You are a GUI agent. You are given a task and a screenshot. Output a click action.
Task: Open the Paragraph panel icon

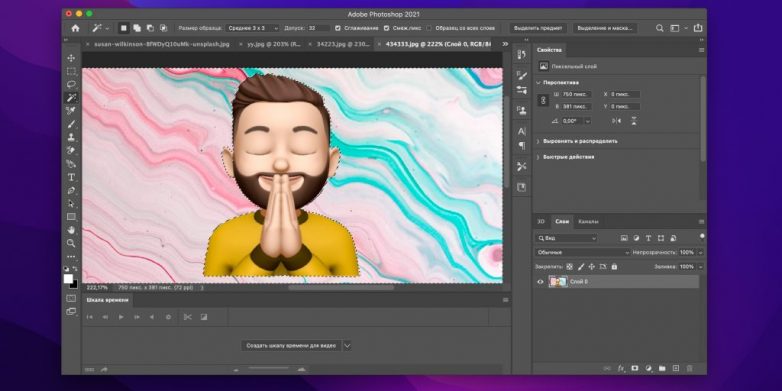click(522, 146)
